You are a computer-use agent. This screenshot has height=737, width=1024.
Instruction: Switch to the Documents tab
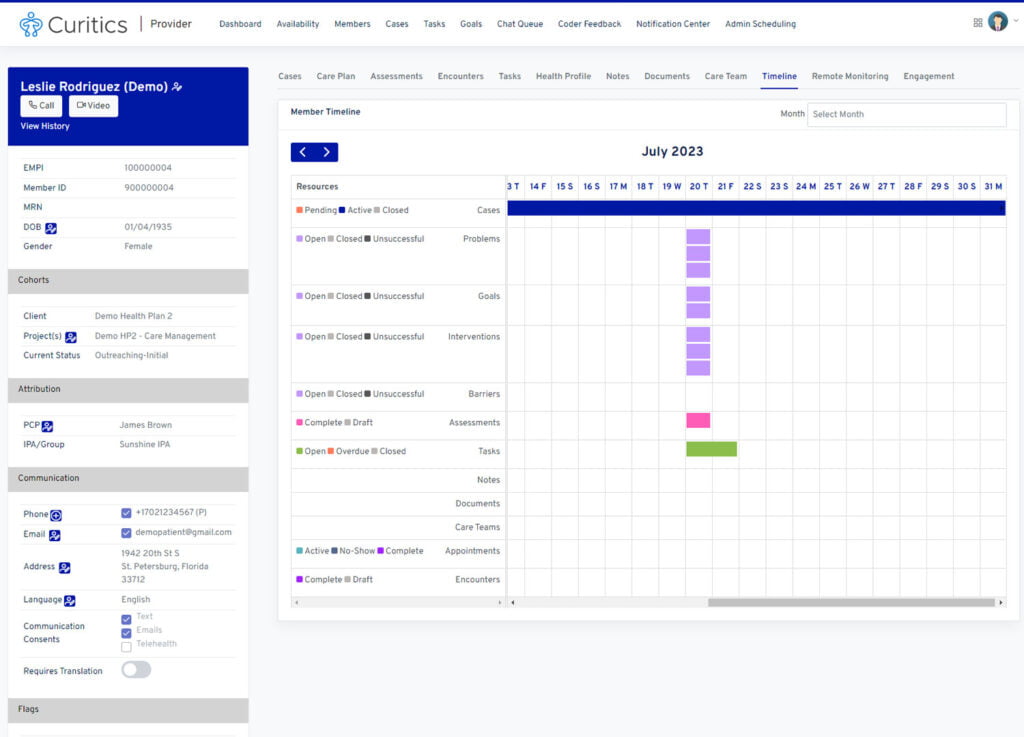tap(667, 76)
